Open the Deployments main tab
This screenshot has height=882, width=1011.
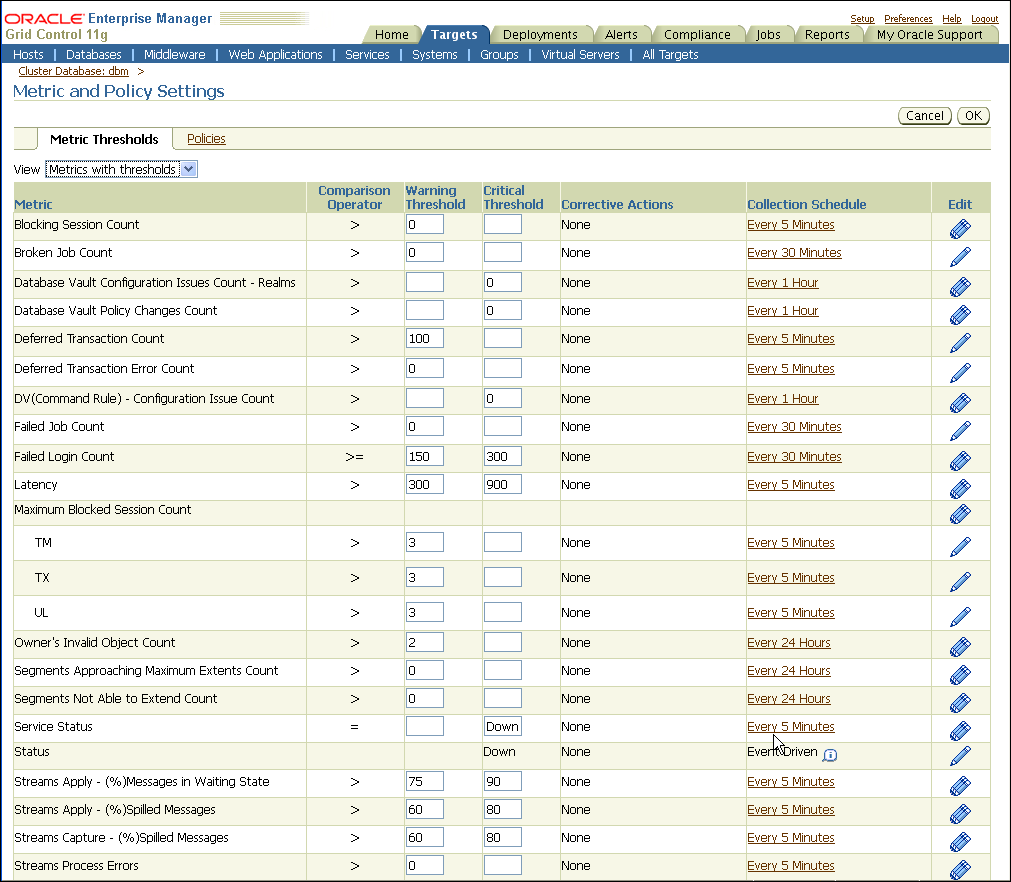click(540, 35)
